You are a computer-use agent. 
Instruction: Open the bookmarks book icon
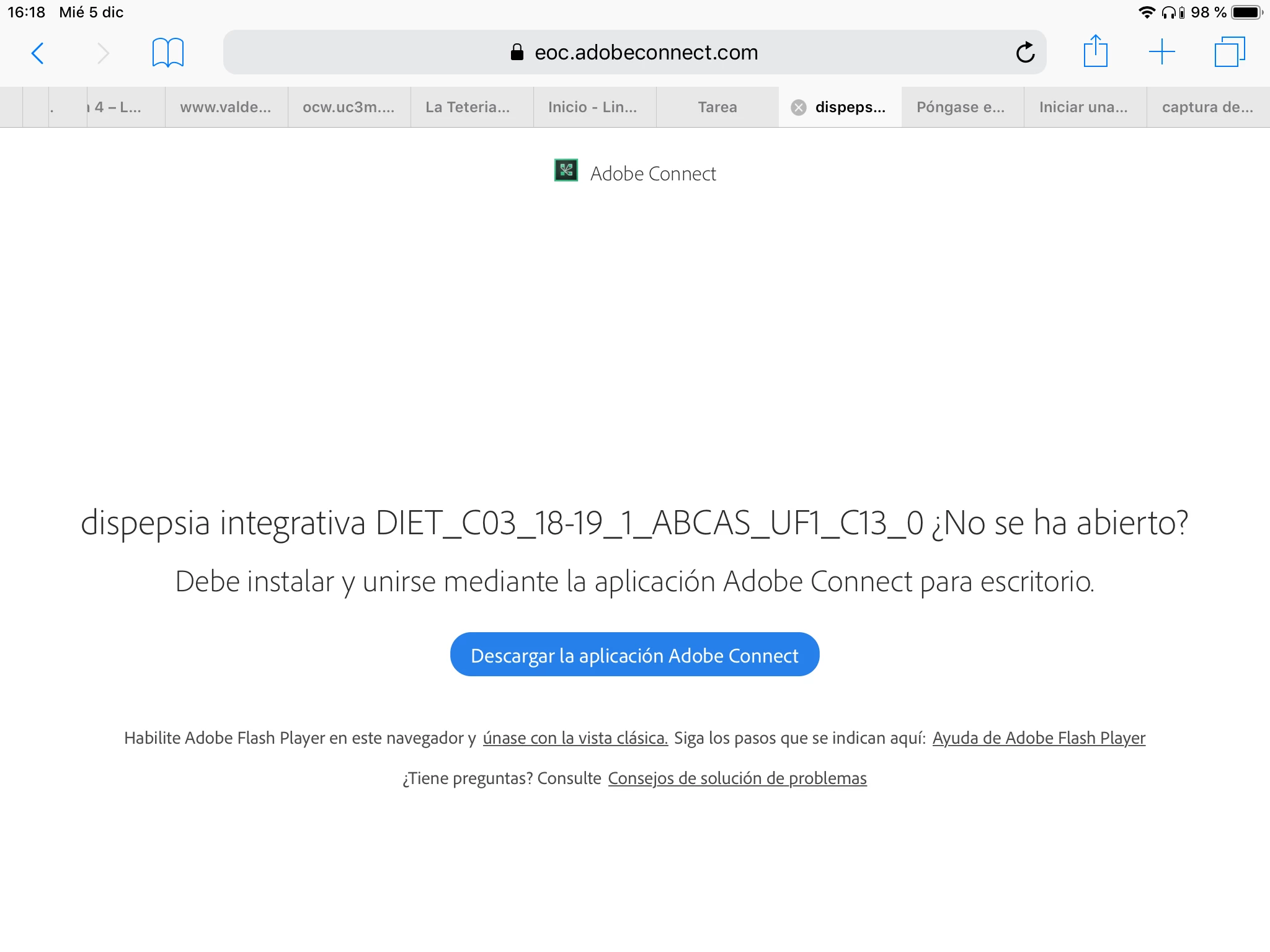click(167, 53)
